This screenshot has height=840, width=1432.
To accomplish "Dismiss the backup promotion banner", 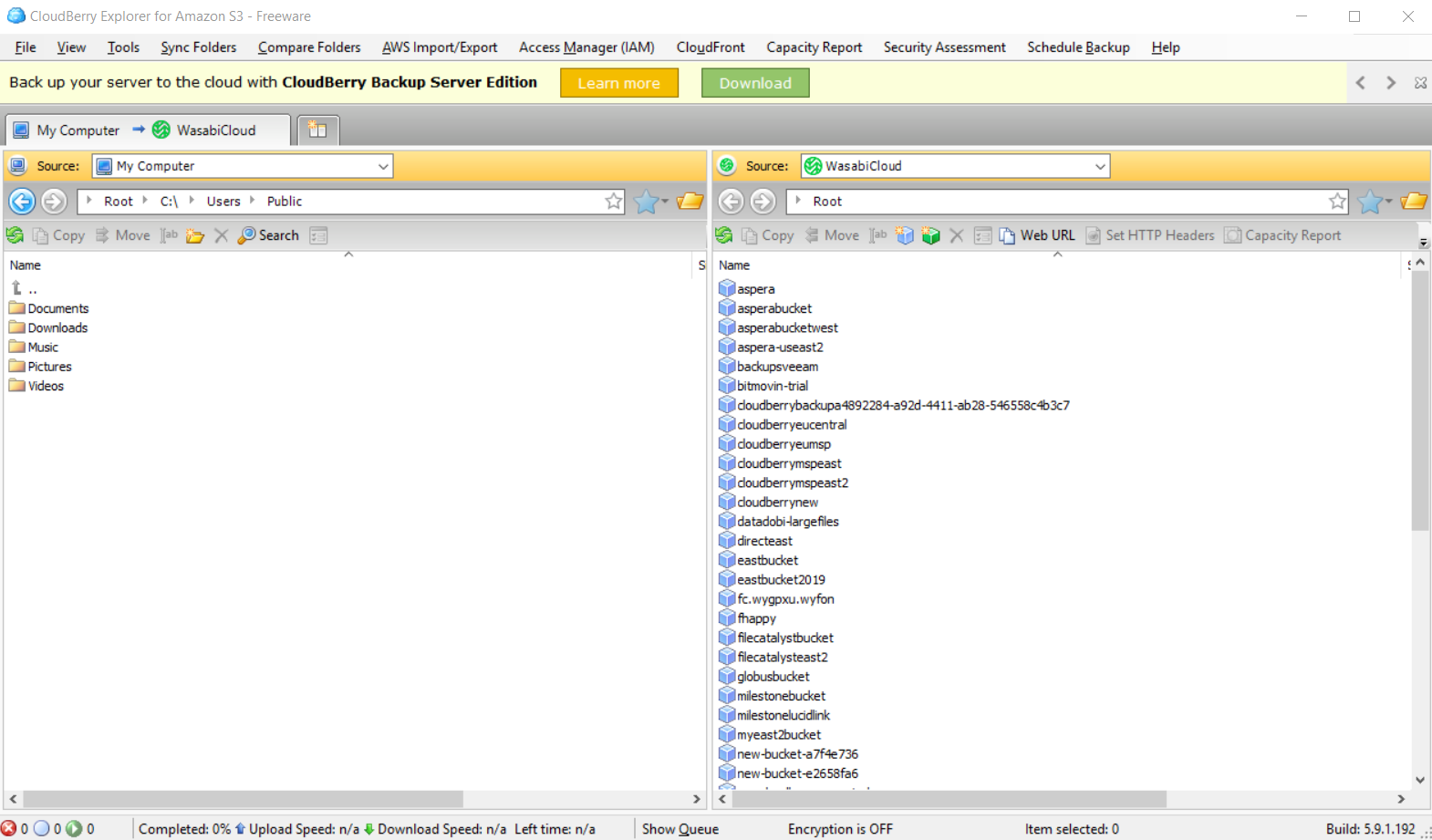I will [x=1420, y=82].
